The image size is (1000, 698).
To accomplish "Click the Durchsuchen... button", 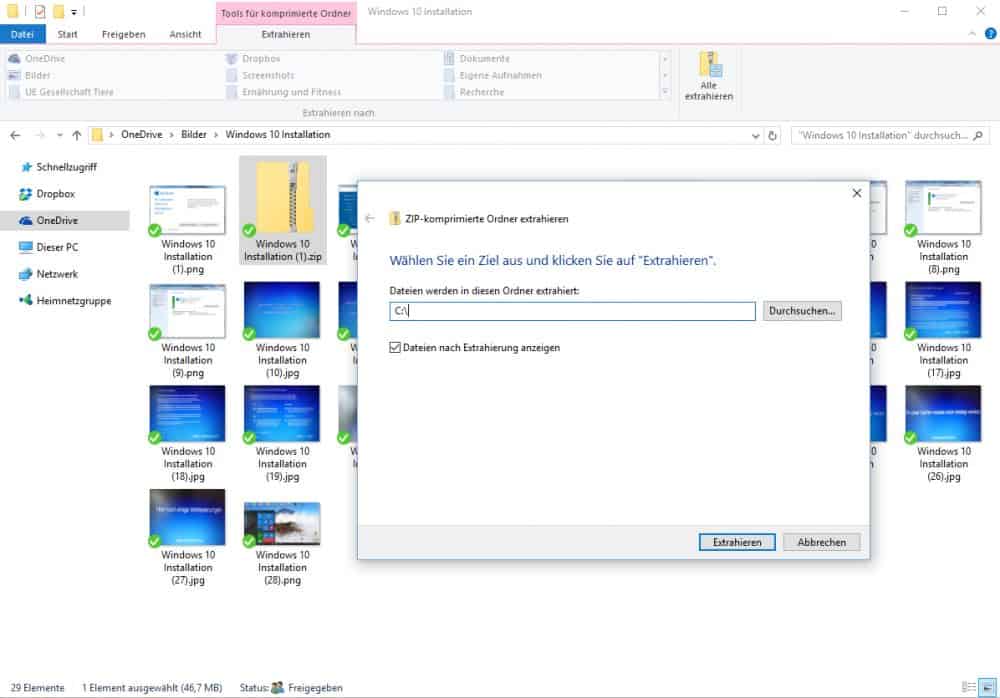I will 802,311.
